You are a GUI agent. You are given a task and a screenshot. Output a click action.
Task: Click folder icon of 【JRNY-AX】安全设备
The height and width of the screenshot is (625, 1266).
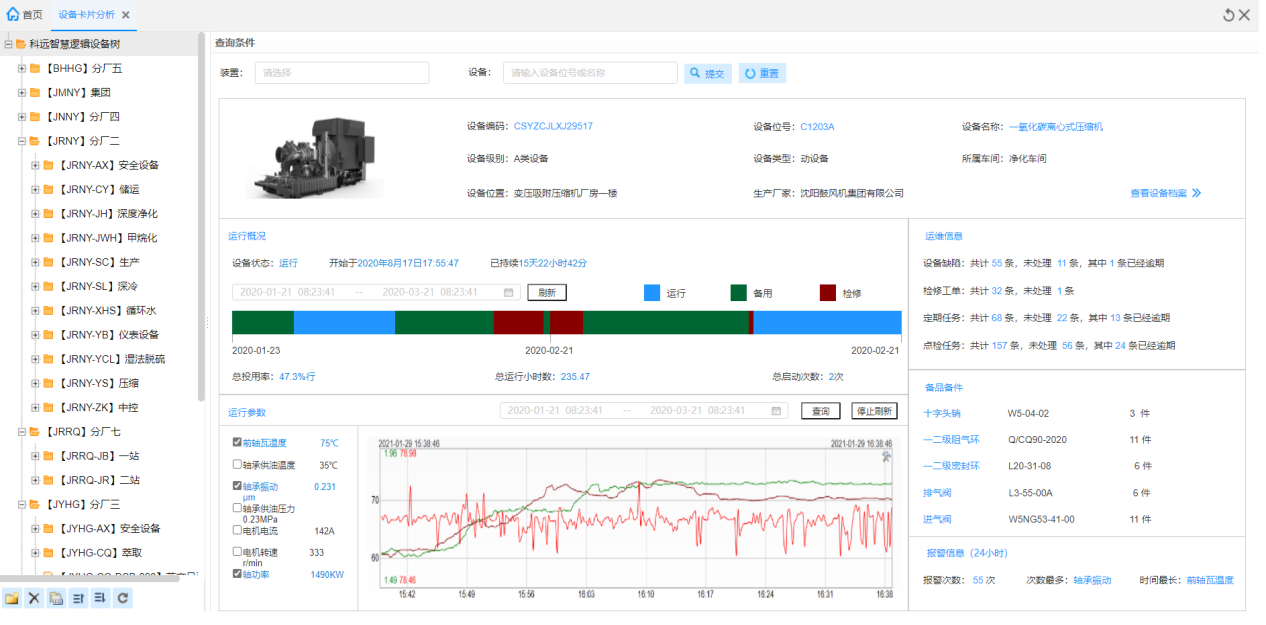pyautogui.click(x=48, y=165)
